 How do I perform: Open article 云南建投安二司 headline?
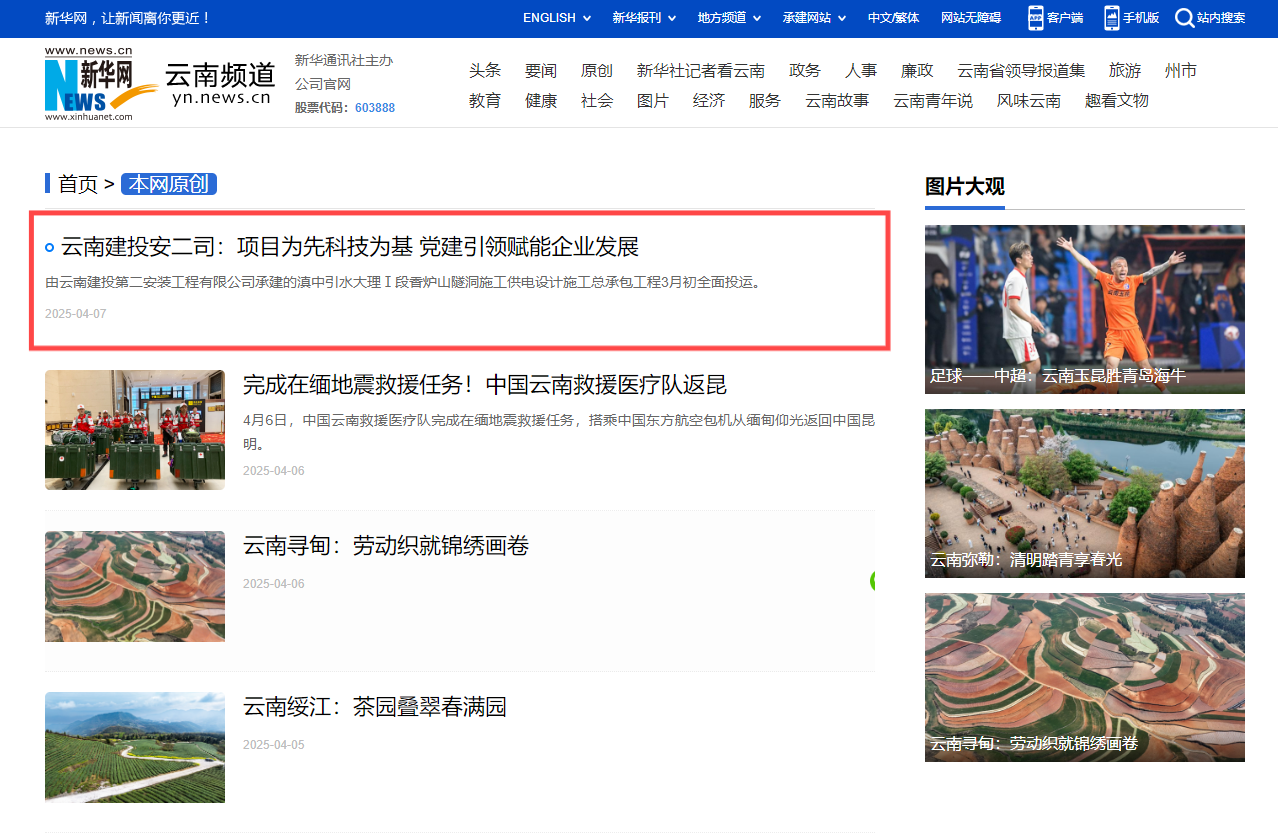(x=350, y=247)
